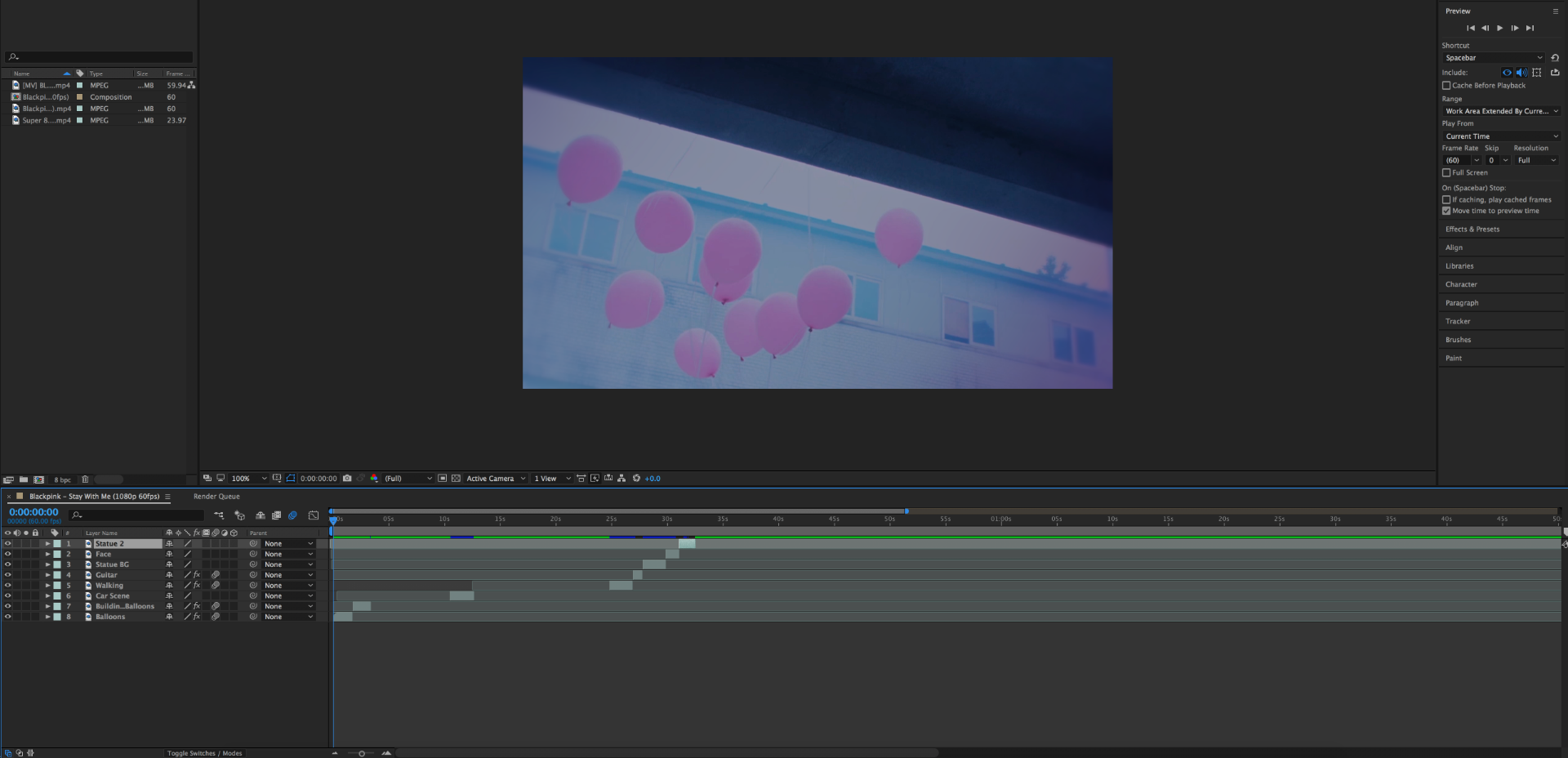The height and width of the screenshot is (758, 1568).
Task: Reset the preview shortcut settings
Action: click(1555, 58)
